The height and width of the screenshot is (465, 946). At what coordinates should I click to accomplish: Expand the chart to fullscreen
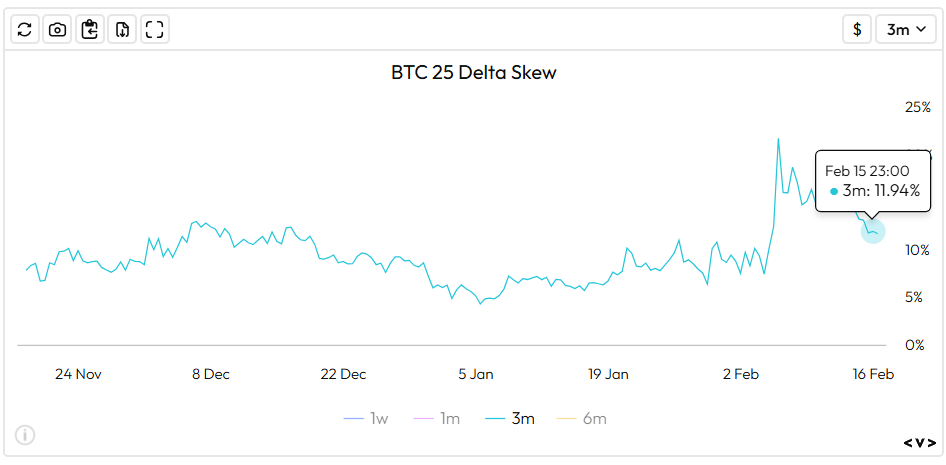point(154,29)
